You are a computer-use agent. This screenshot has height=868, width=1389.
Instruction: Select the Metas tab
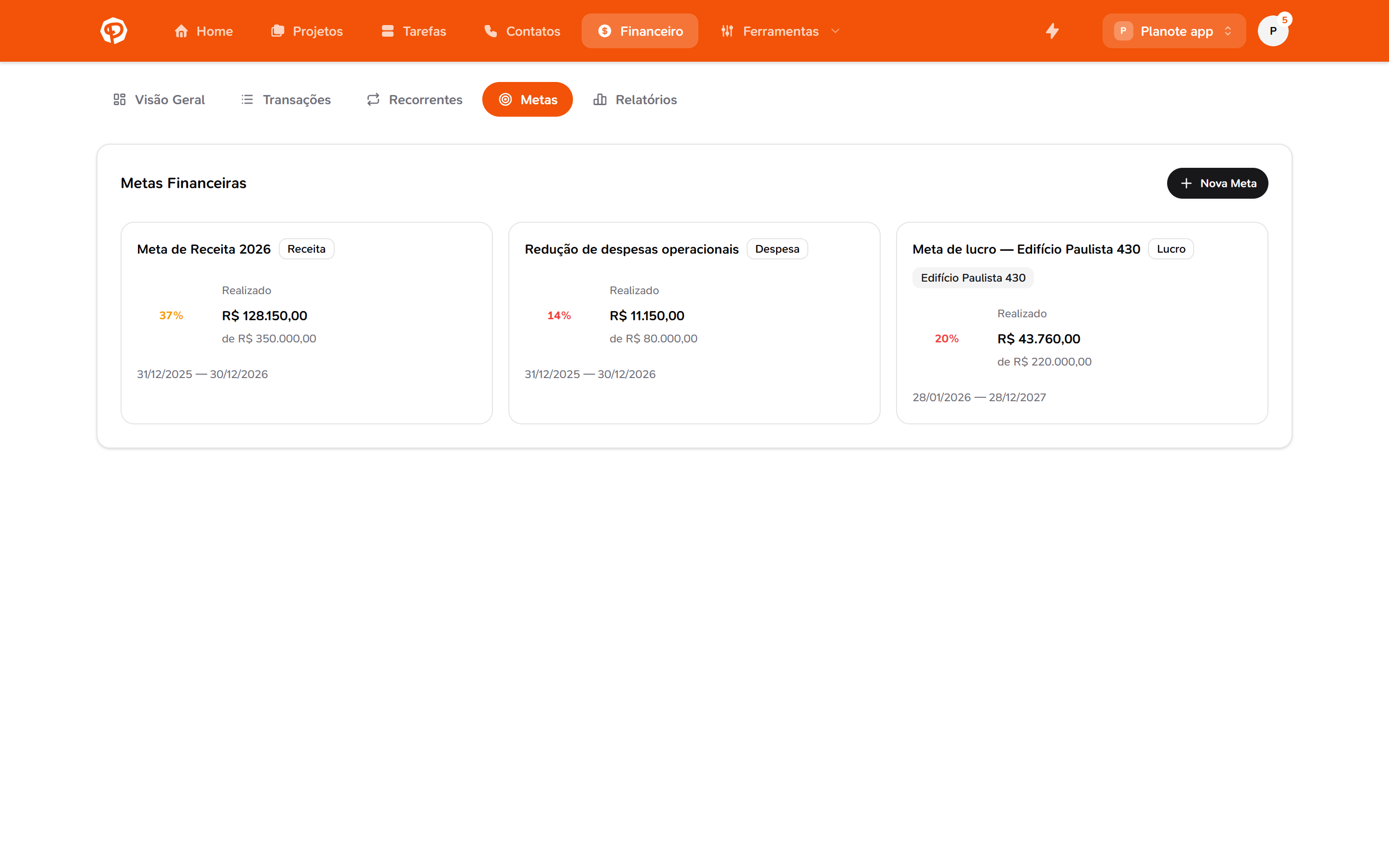(x=528, y=99)
